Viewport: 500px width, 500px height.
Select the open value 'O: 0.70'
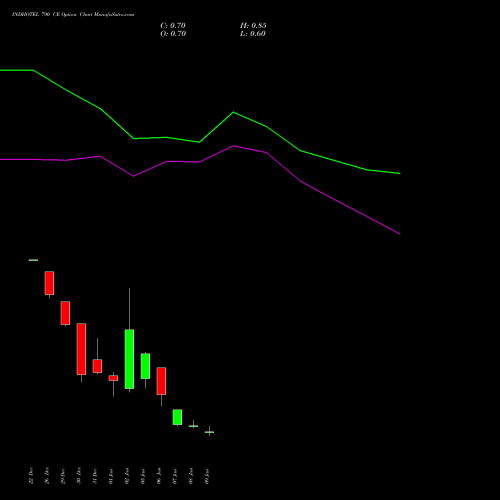(x=173, y=34)
